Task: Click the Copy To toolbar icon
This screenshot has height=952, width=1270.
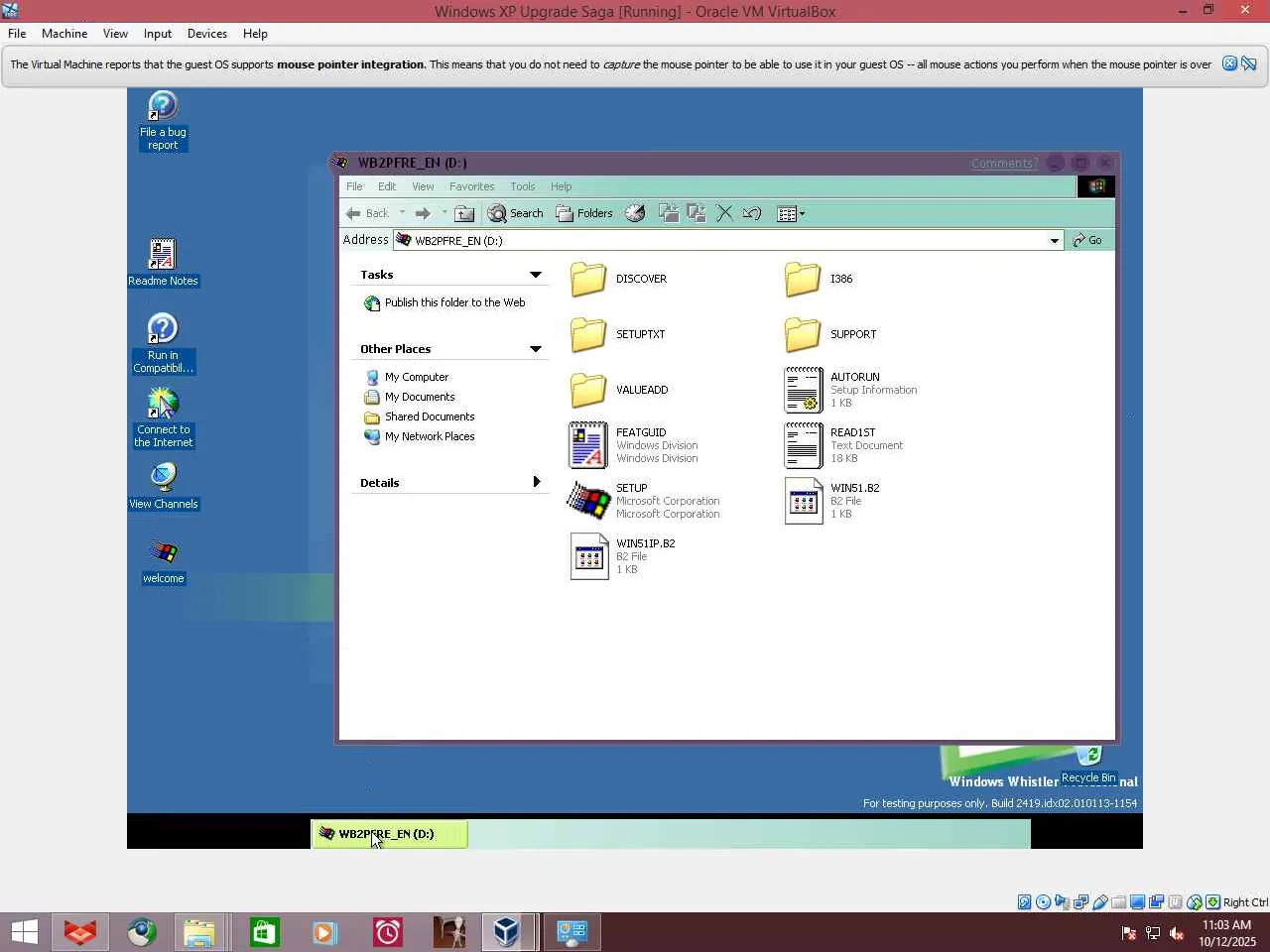Action: (697, 213)
